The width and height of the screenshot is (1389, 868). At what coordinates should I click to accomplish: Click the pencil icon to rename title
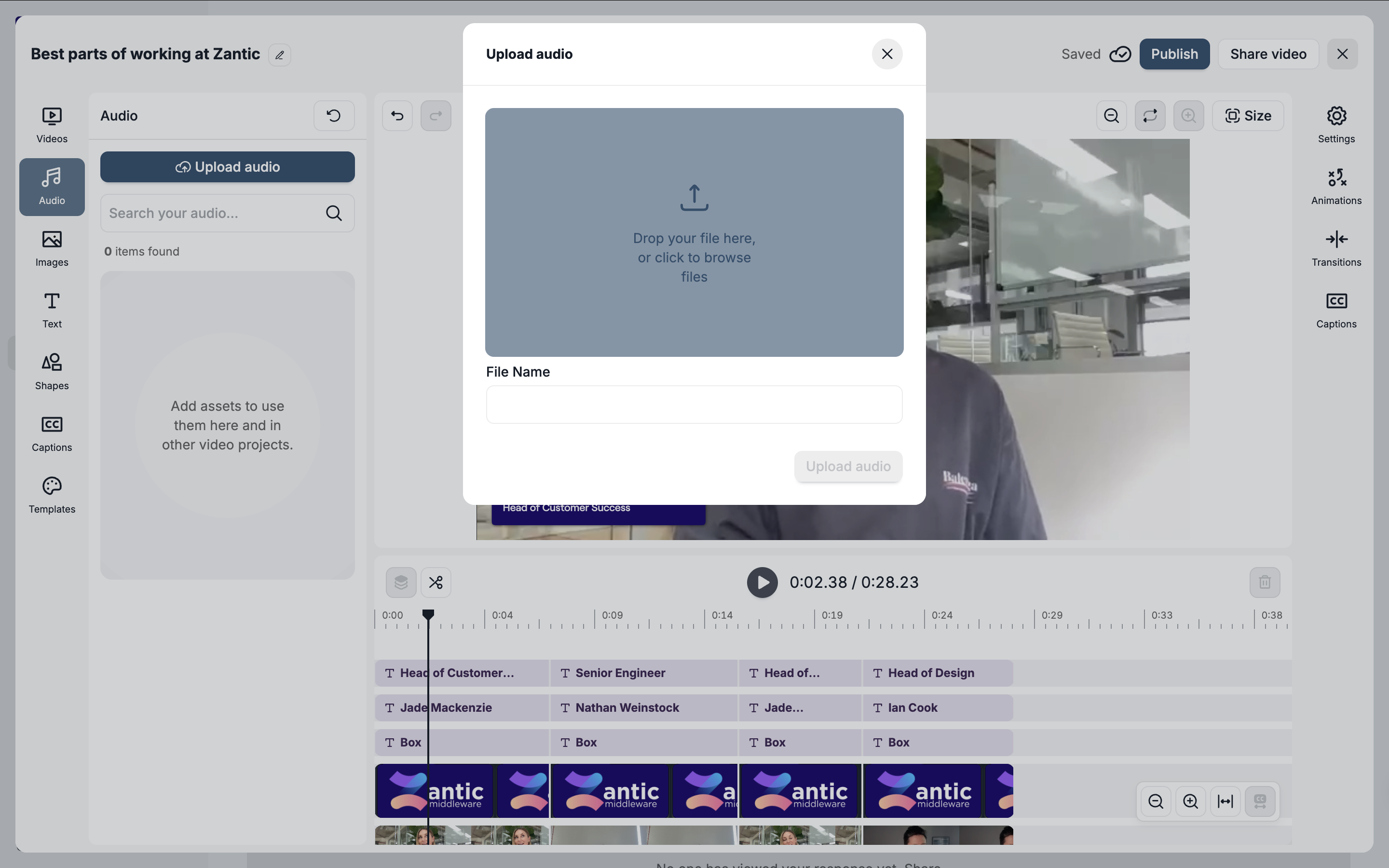(x=280, y=55)
